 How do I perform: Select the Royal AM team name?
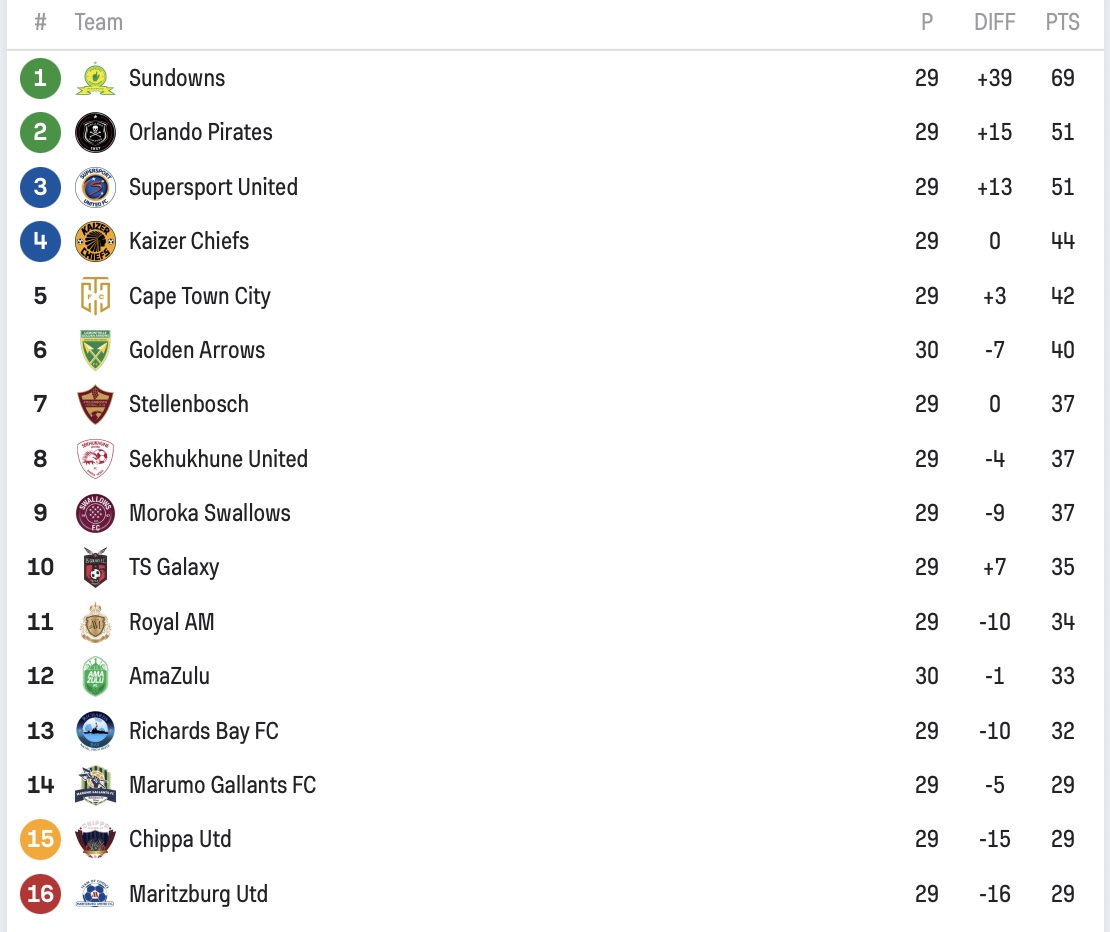[171, 622]
